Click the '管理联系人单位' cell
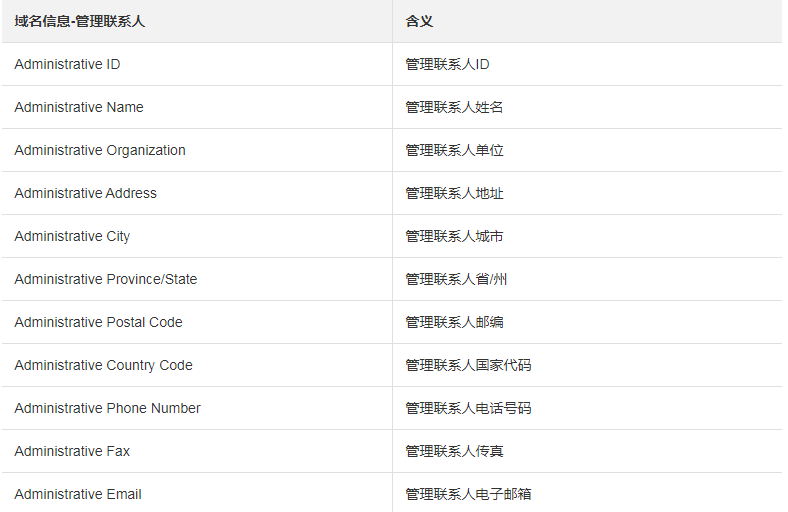Viewport: 788px width, 512px height. (454, 150)
